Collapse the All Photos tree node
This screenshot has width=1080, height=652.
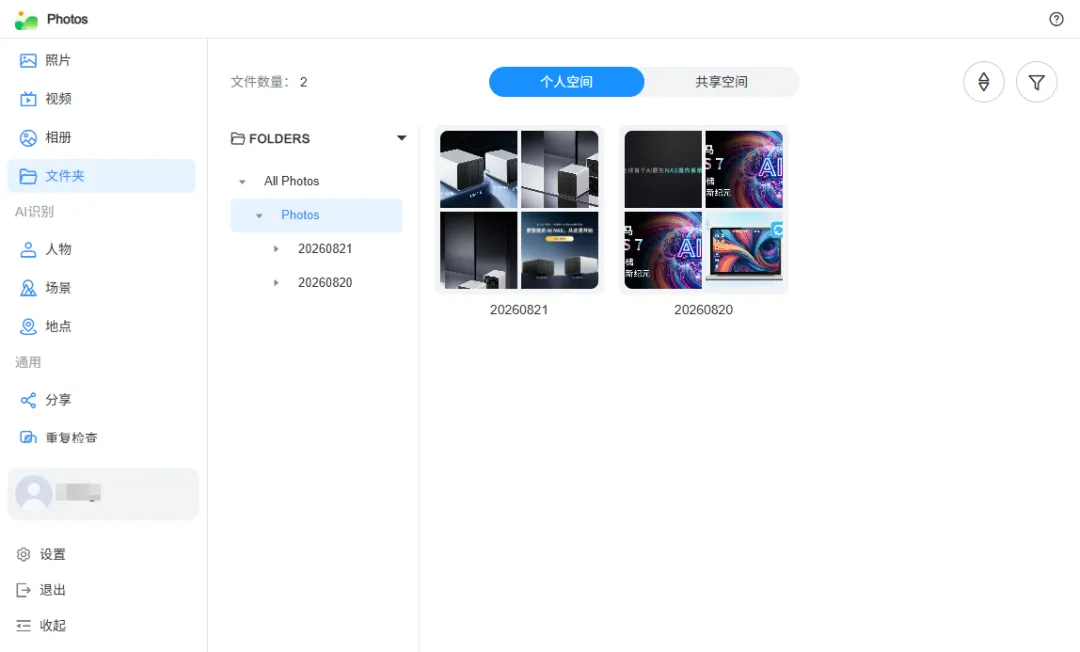242,182
